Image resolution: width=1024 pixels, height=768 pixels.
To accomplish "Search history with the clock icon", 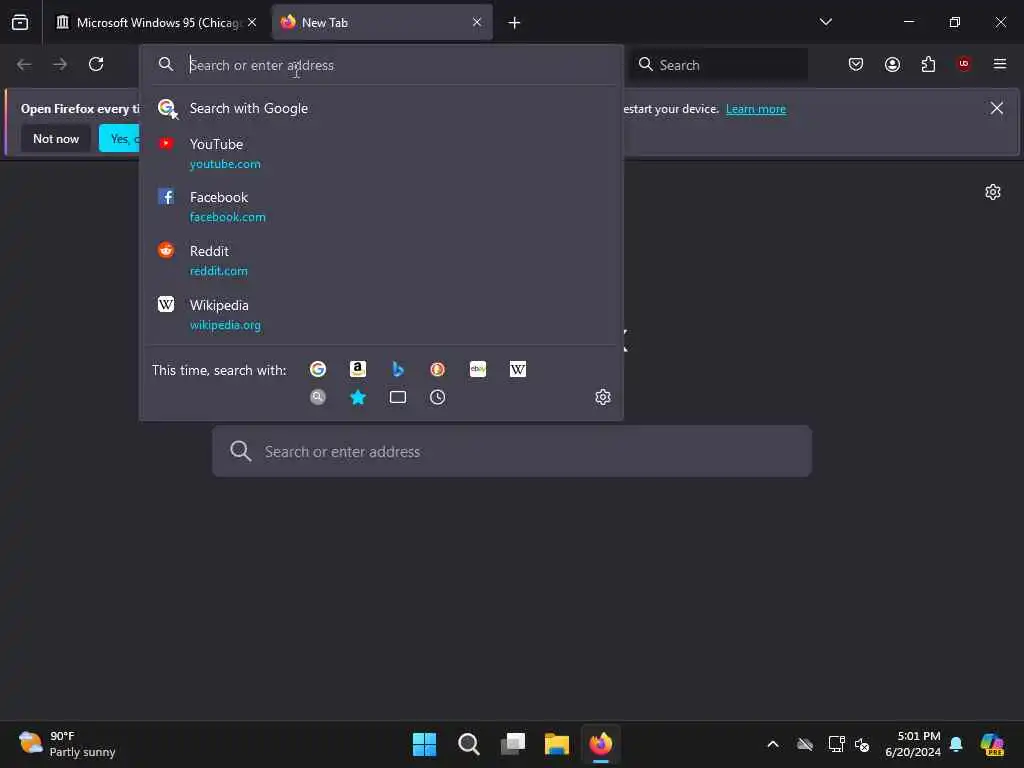I will (438, 397).
